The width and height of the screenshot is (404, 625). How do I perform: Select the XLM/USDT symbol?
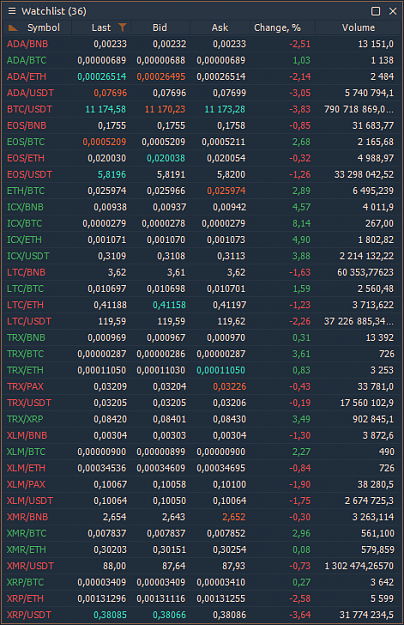[x=29, y=501]
